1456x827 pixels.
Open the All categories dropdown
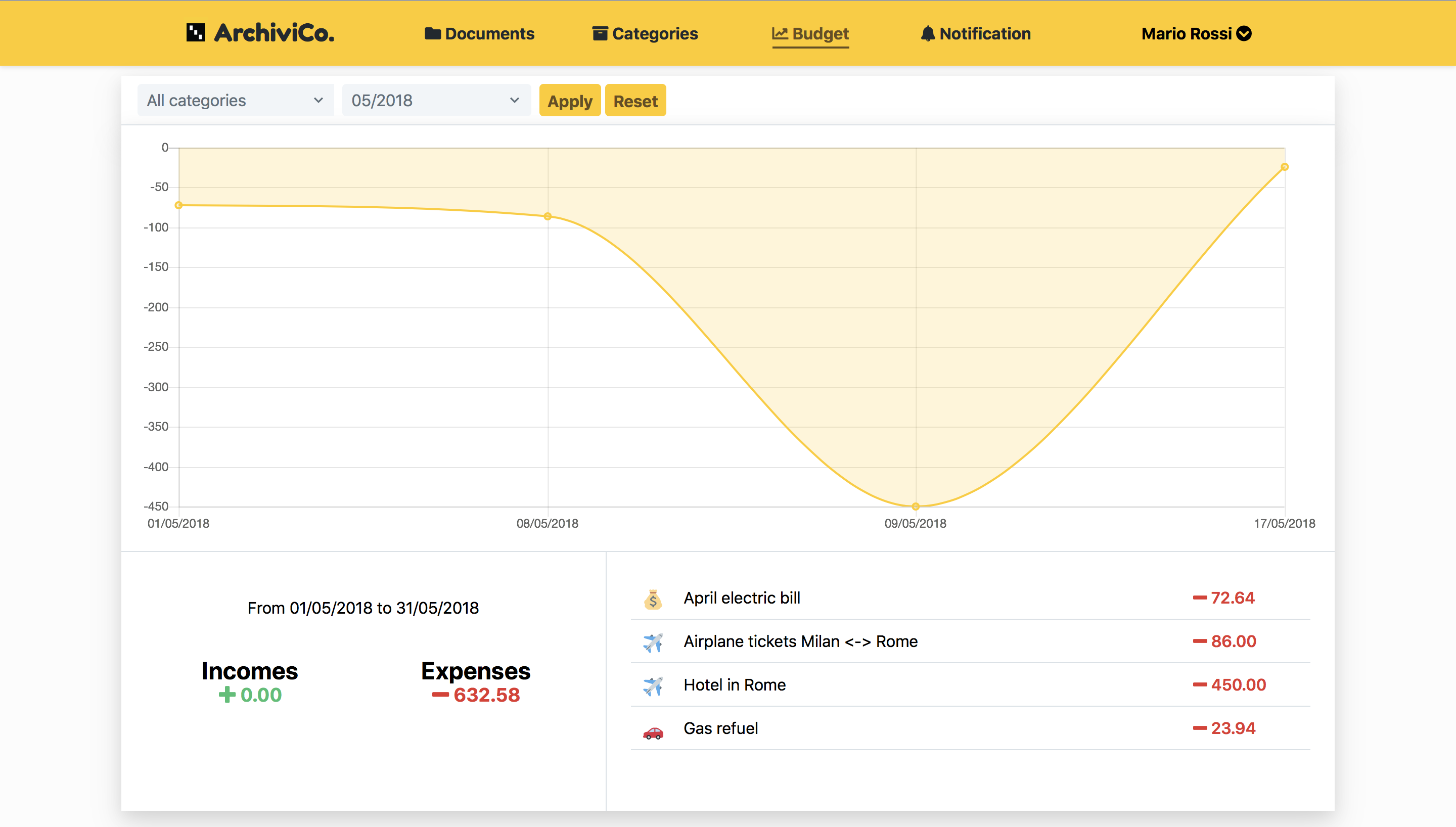pyautogui.click(x=236, y=101)
